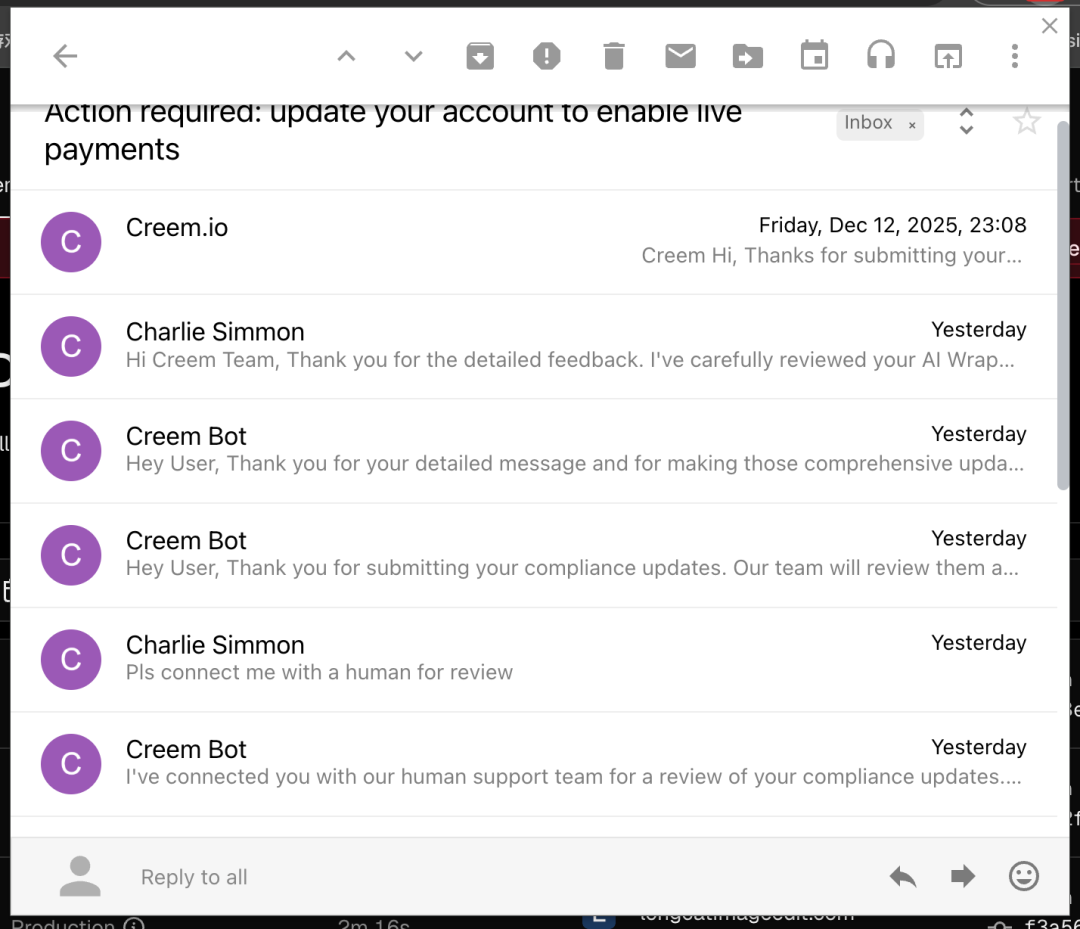Click the profile silhouette next to Reply to all
The height and width of the screenshot is (929, 1080).
click(x=80, y=876)
